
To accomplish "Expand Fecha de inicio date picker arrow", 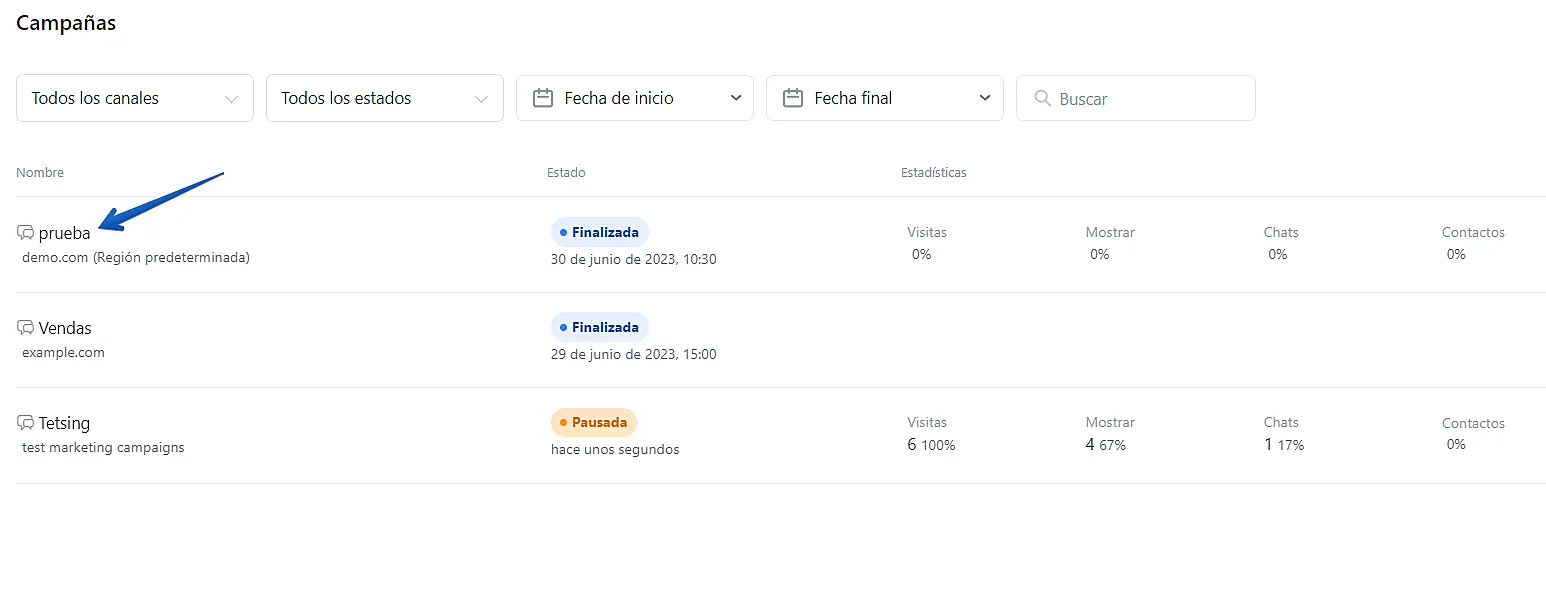I will click(736, 98).
